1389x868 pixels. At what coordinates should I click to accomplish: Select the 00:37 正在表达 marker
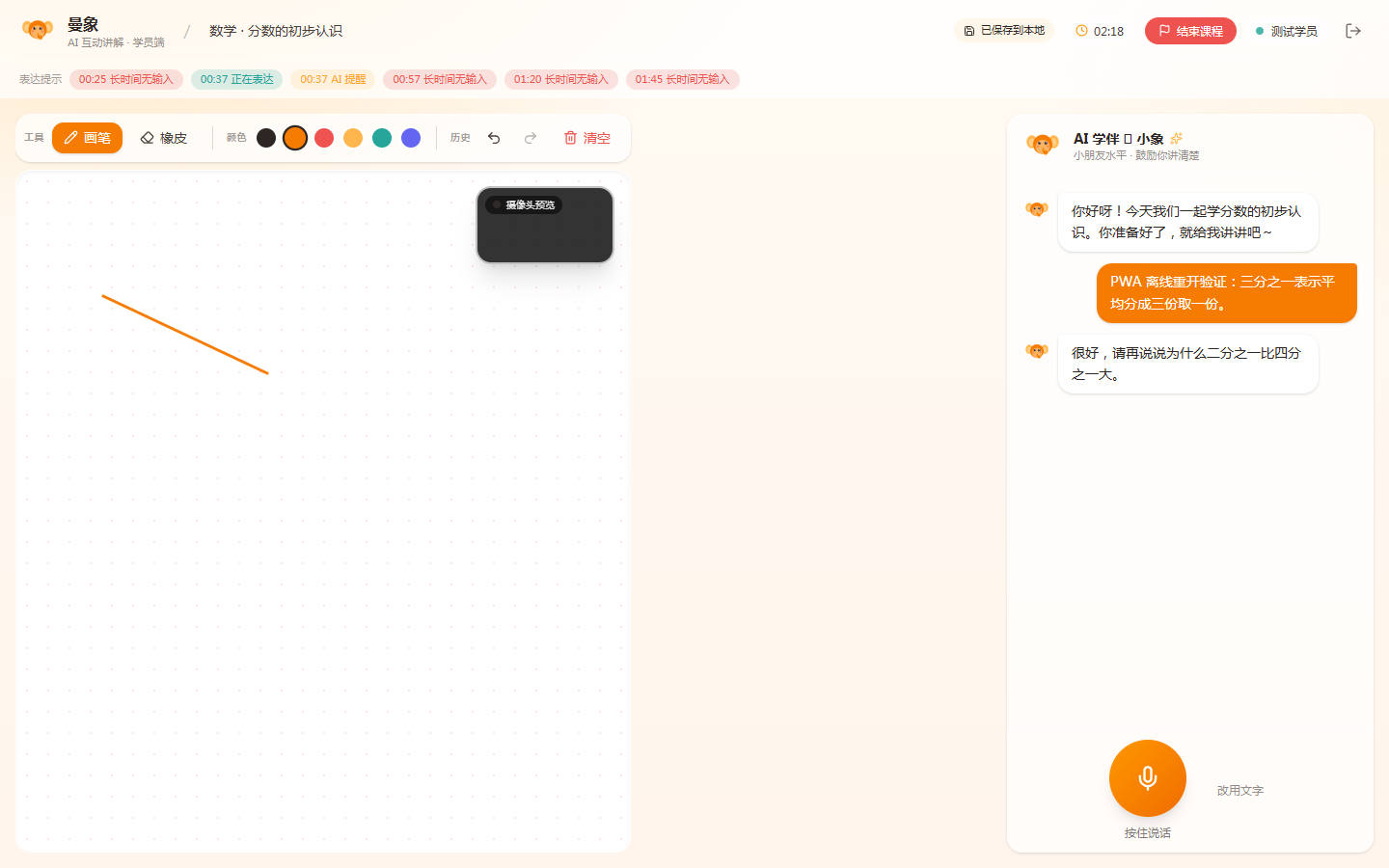point(237,79)
